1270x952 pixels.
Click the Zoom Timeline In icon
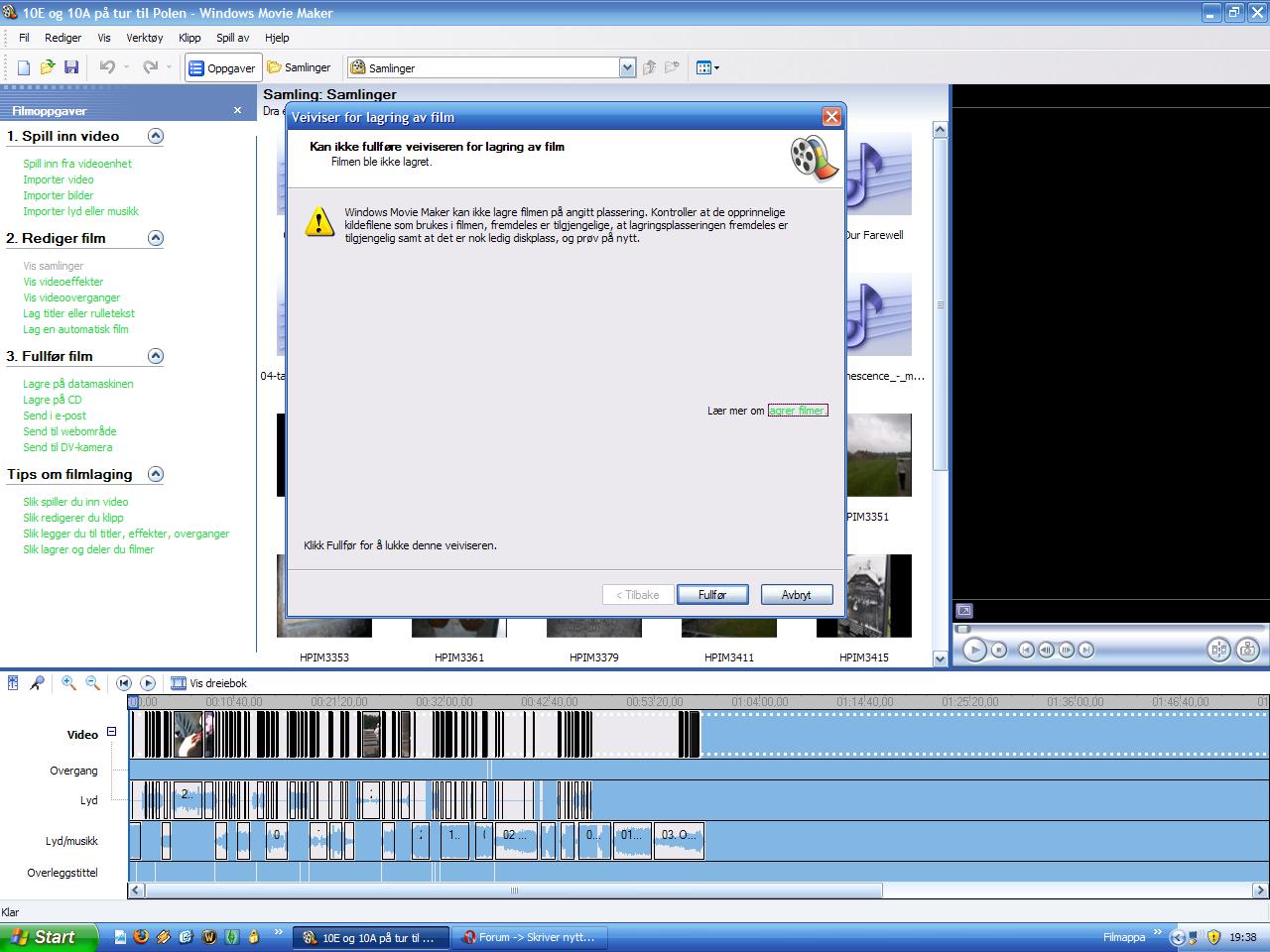(x=68, y=682)
